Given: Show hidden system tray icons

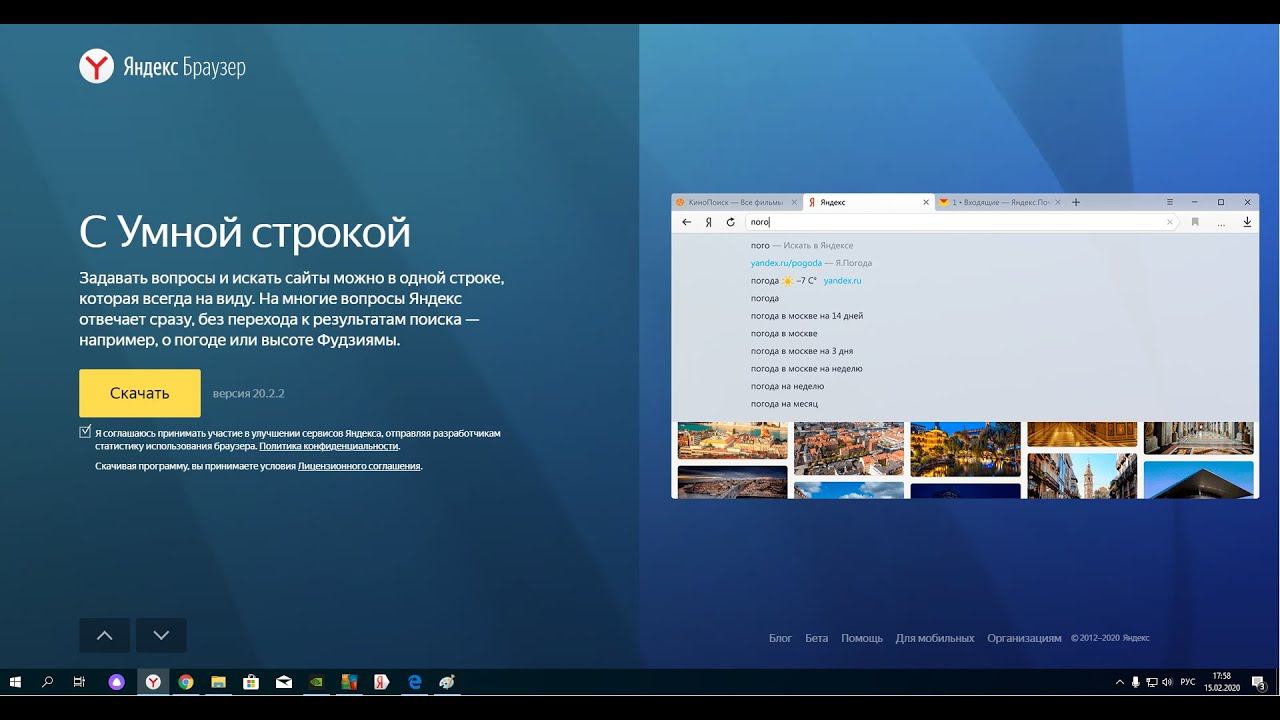Looking at the screenshot, I should pyautogui.click(x=1119, y=682).
